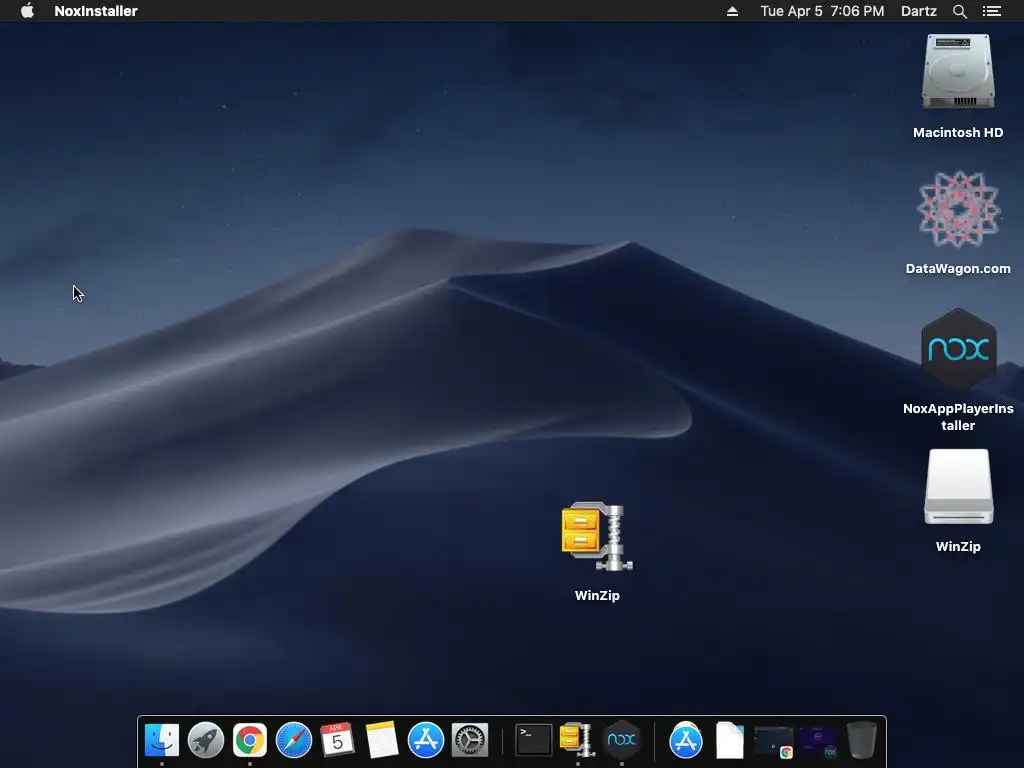Image resolution: width=1024 pixels, height=768 pixels.
Task: Launch Safari from the Dock
Action: tap(294, 740)
